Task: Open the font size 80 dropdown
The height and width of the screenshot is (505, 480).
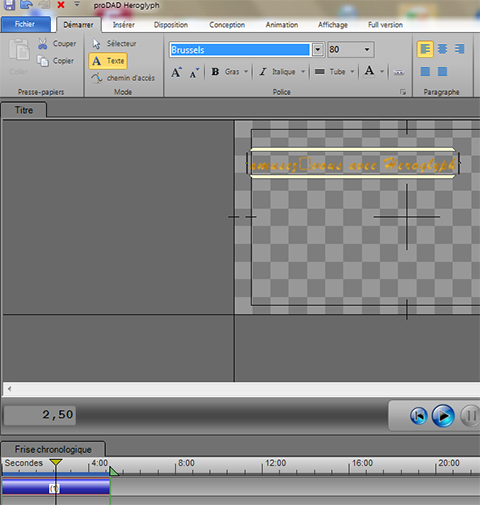Action: pos(367,49)
